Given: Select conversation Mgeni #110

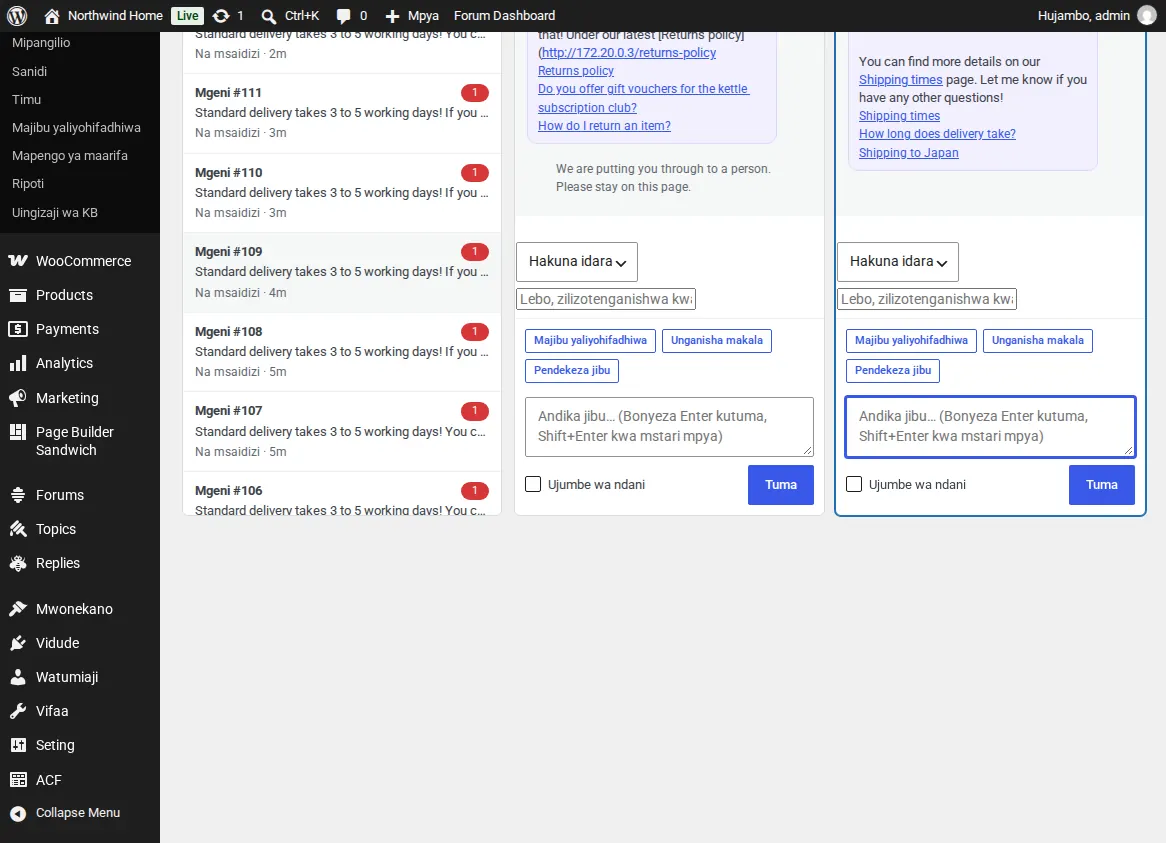Looking at the screenshot, I should tap(342, 193).
